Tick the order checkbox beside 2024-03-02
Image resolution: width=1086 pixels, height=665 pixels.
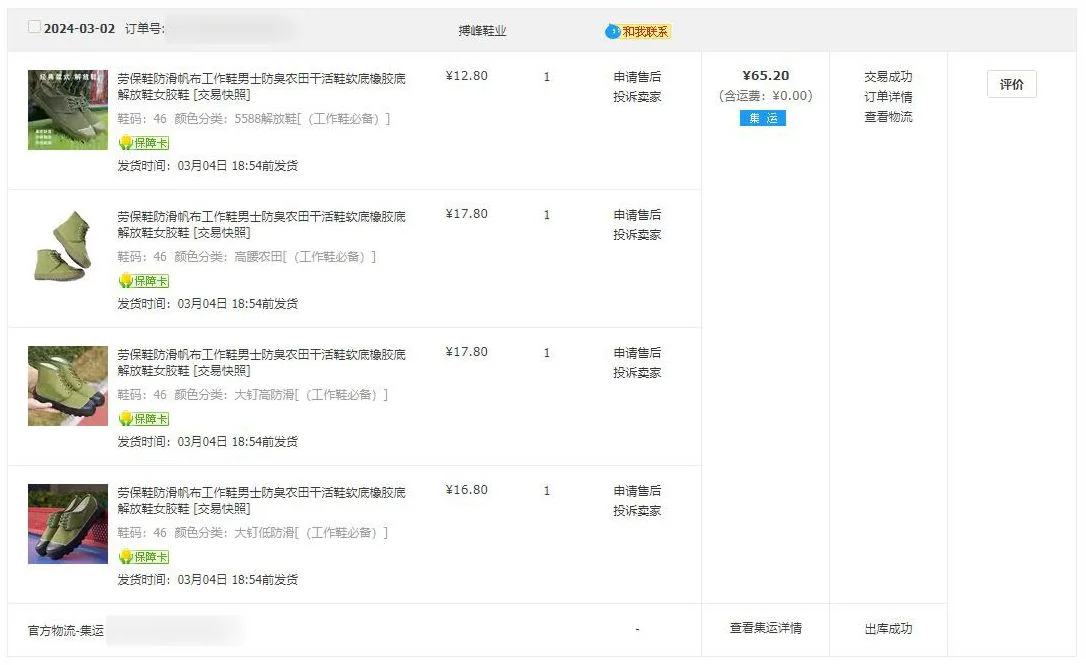click(34, 28)
